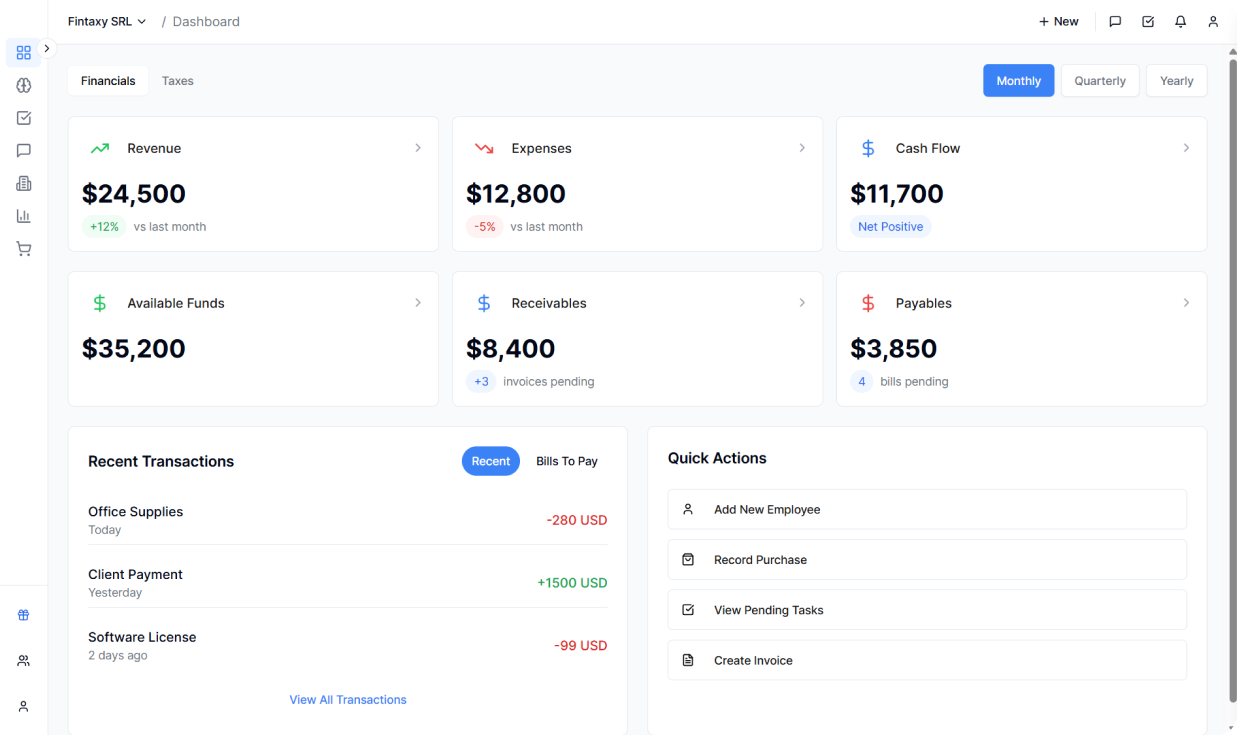1237x735 pixels.
Task: Select the Yearly period view
Action: [1176, 81]
